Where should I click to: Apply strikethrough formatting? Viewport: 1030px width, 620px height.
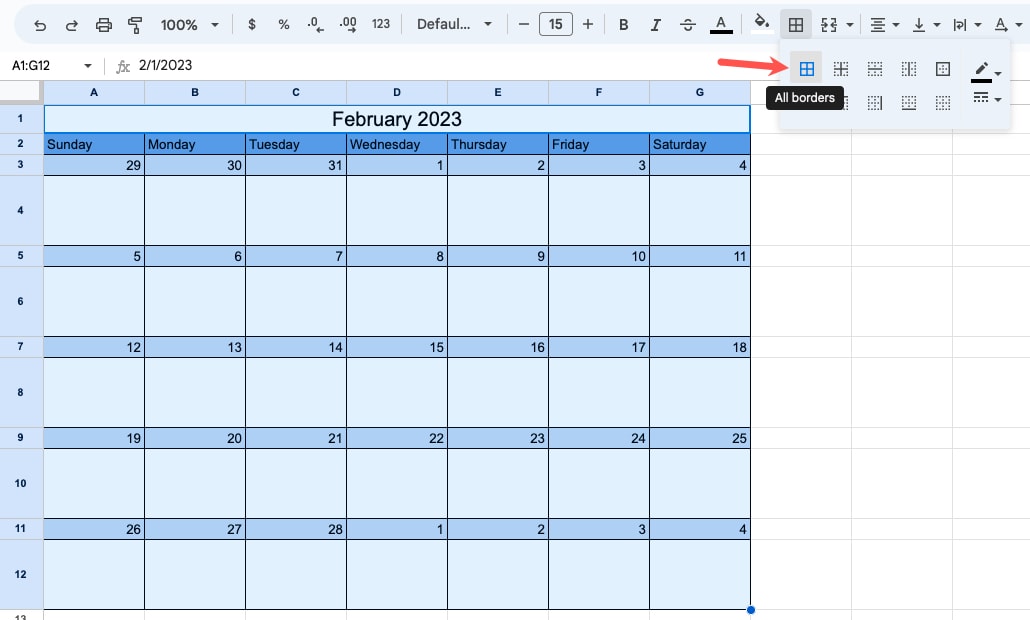click(687, 24)
